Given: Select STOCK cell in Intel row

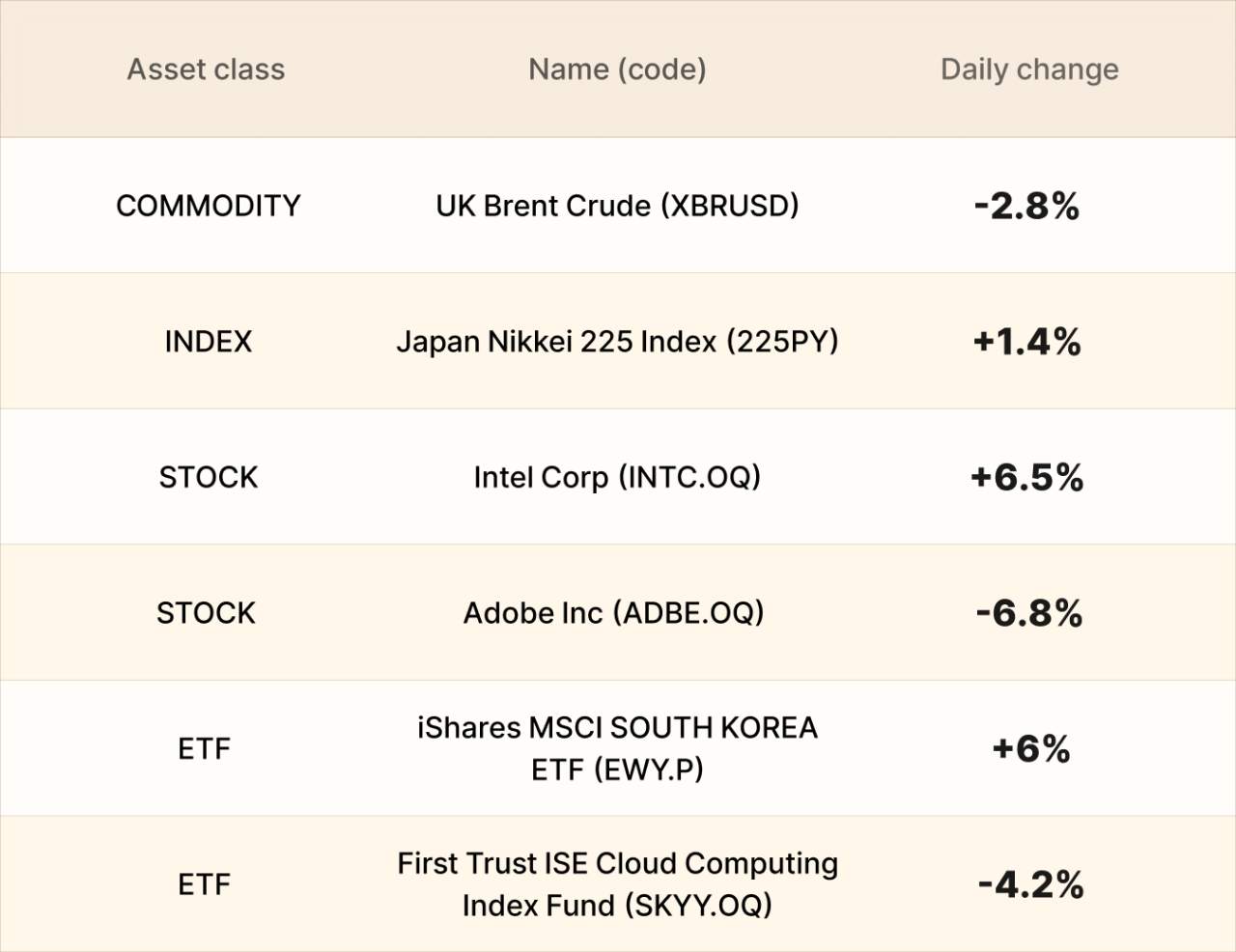Looking at the screenshot, I should coord(209,478).
